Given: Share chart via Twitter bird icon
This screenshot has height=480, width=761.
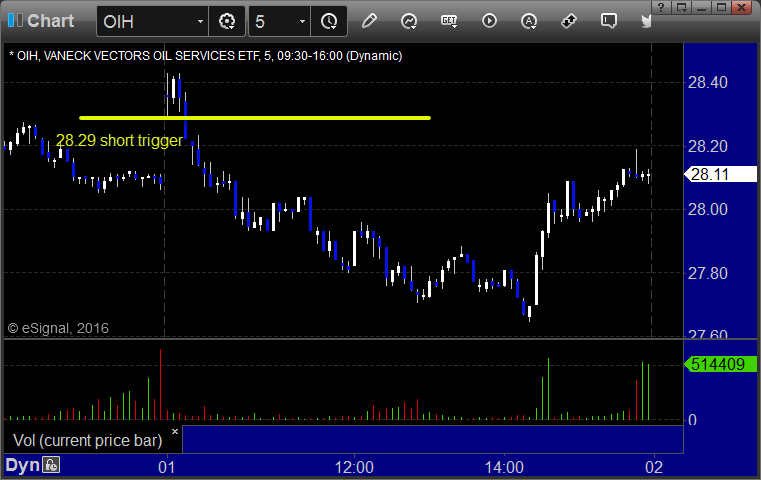Looking at the screenshot, I should 646,21.
